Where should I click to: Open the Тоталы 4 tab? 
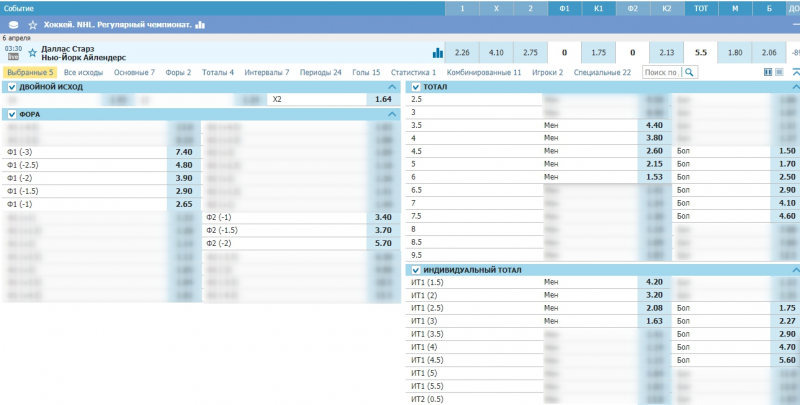pos(217,73)
